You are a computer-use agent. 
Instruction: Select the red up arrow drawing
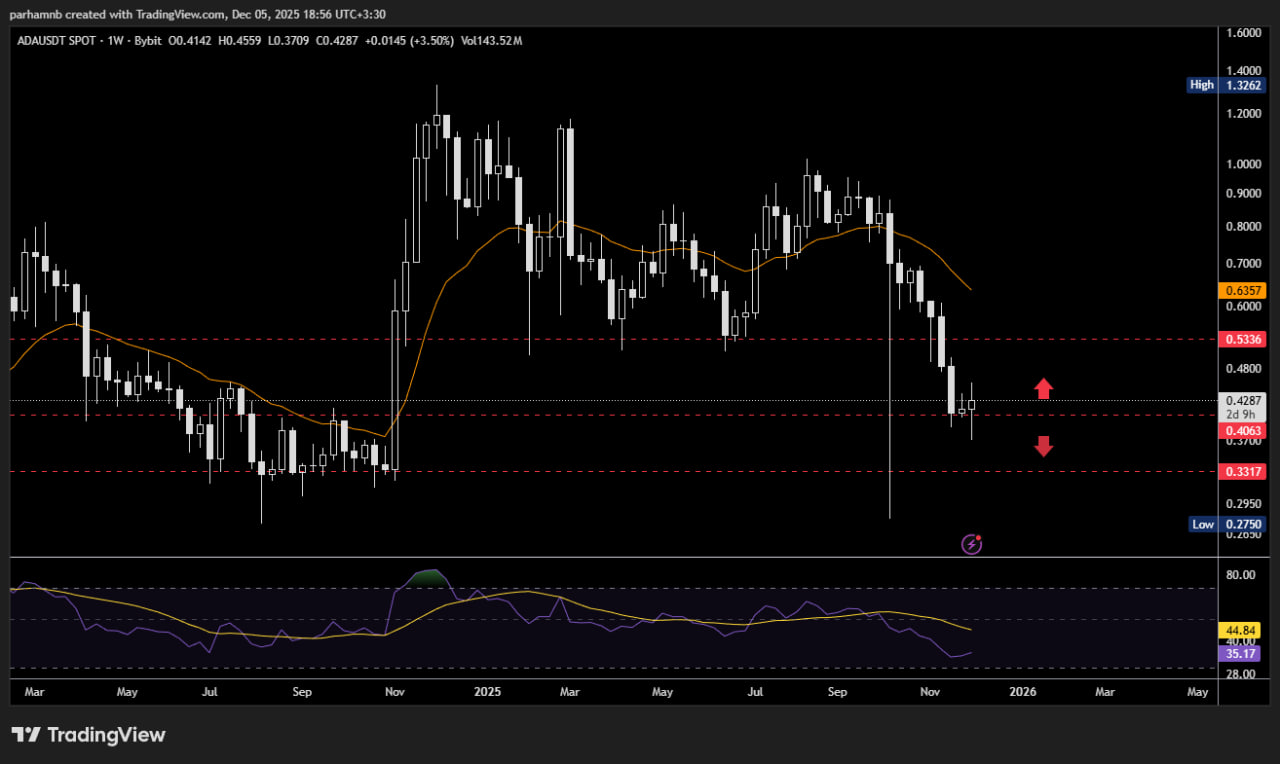click(1043, 389)
